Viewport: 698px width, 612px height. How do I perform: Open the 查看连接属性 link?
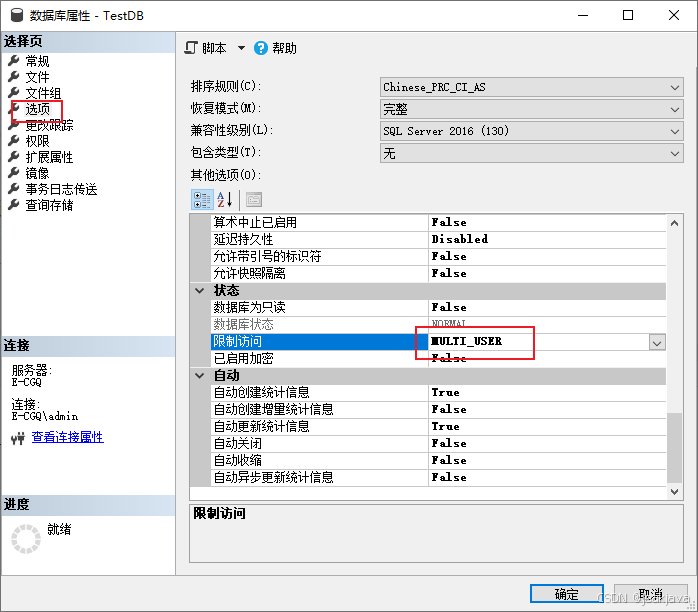click(67, 437)
